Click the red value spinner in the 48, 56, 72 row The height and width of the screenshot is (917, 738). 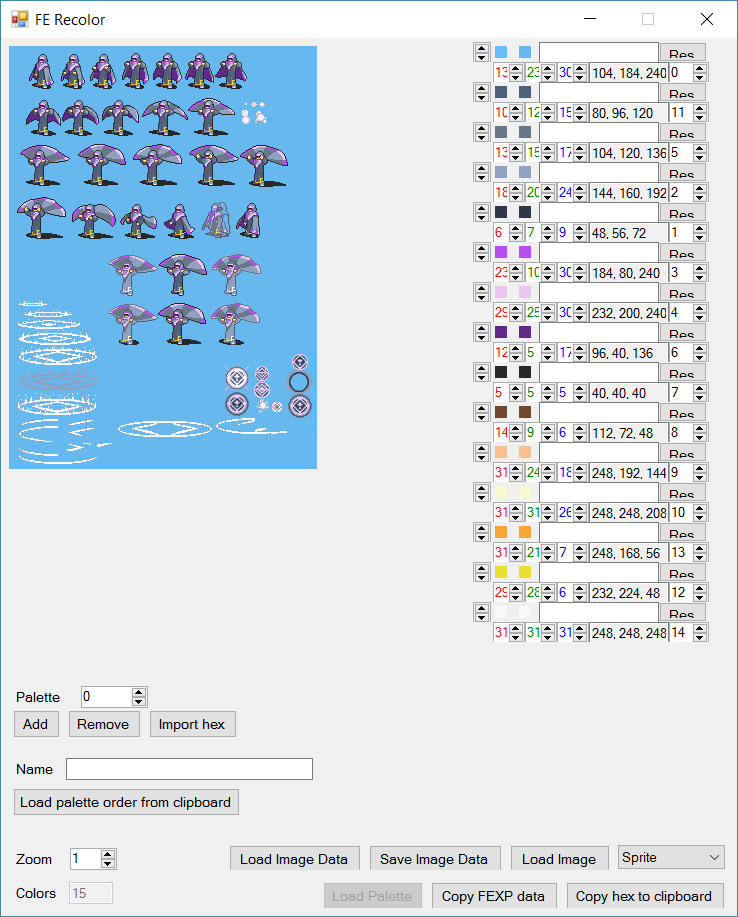516,233
